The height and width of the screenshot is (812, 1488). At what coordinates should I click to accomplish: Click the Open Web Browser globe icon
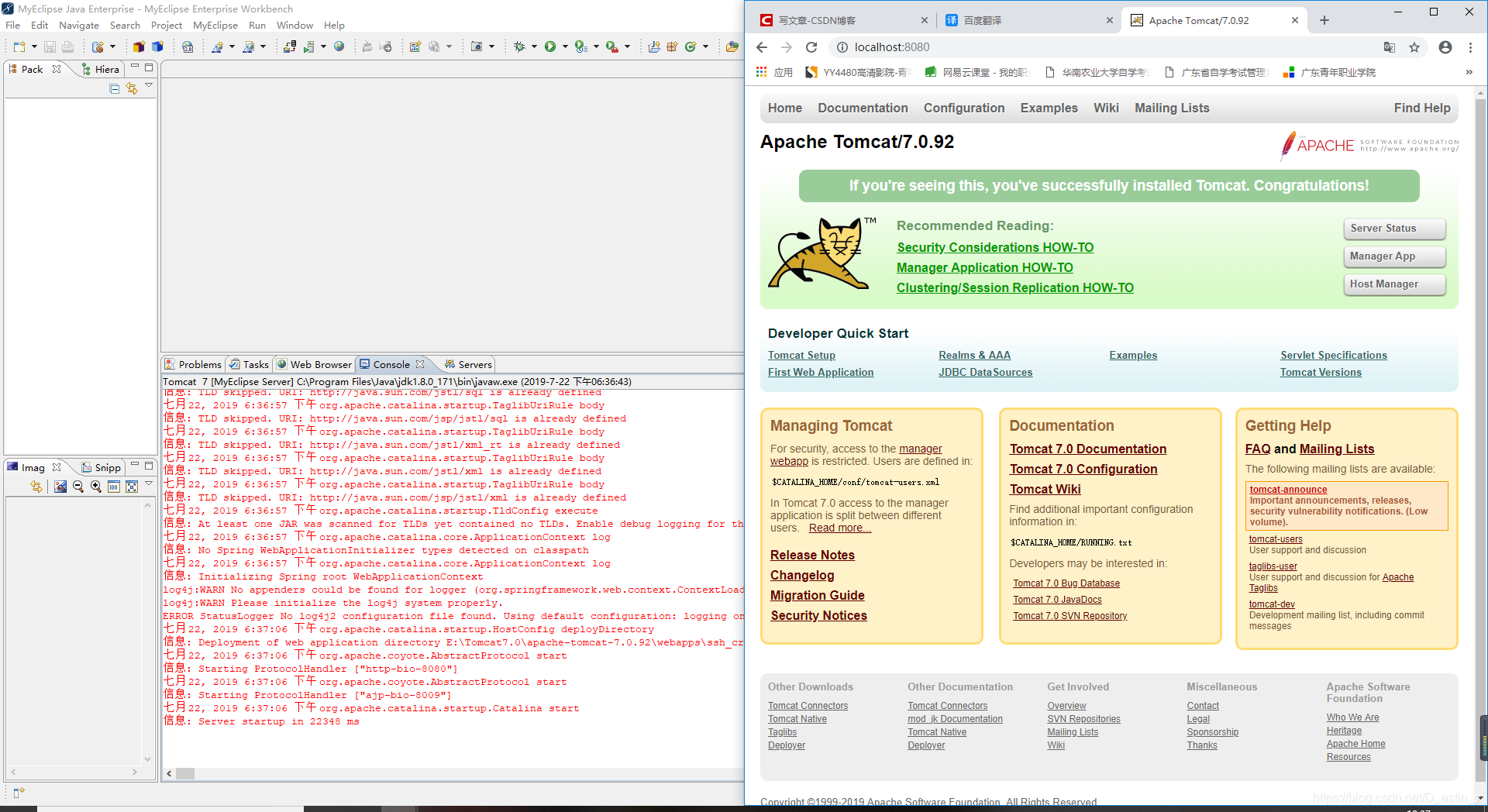339,46
